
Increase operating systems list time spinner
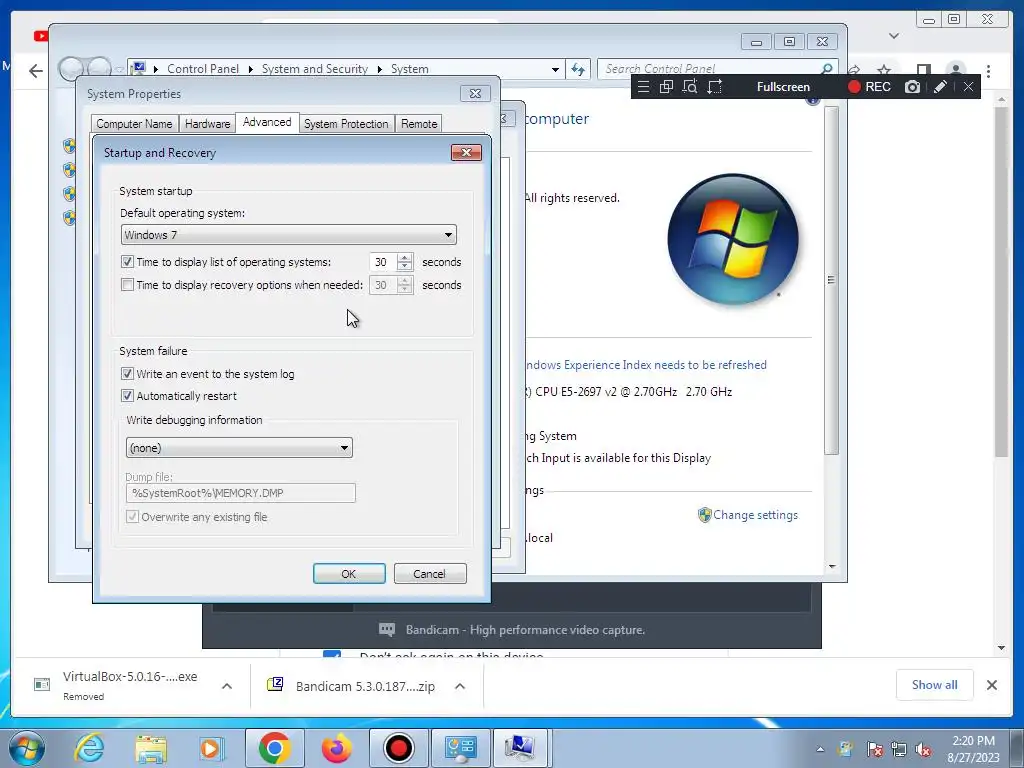pos(405,257)
